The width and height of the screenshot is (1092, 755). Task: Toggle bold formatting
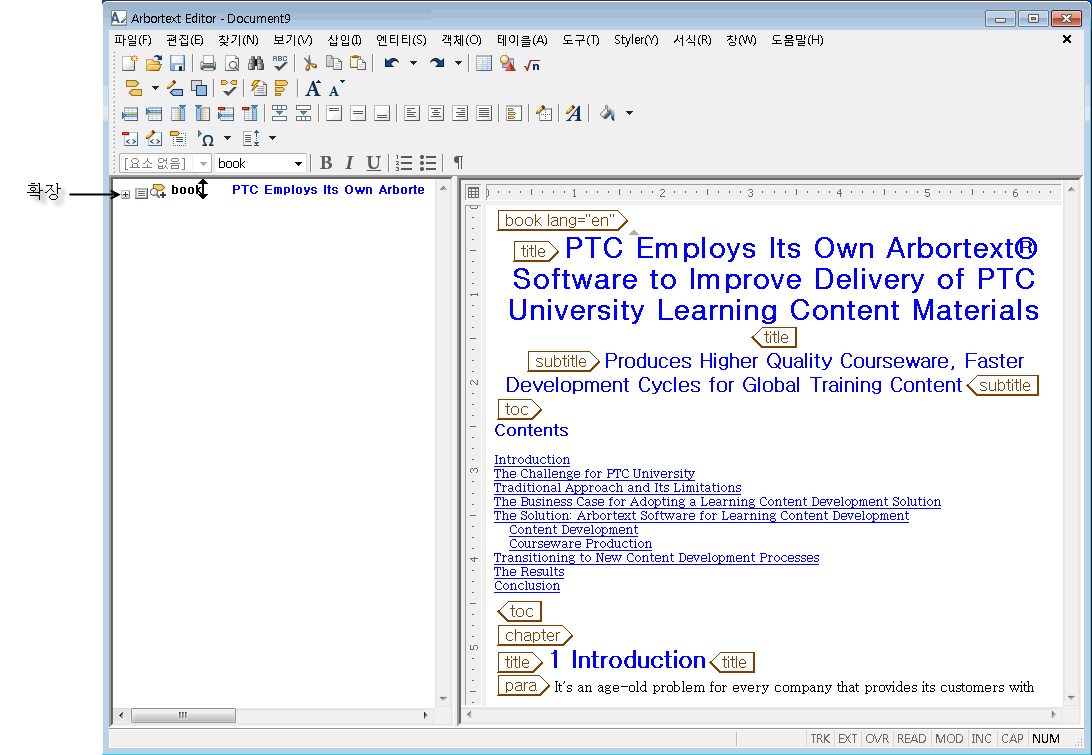coord(325,163)
